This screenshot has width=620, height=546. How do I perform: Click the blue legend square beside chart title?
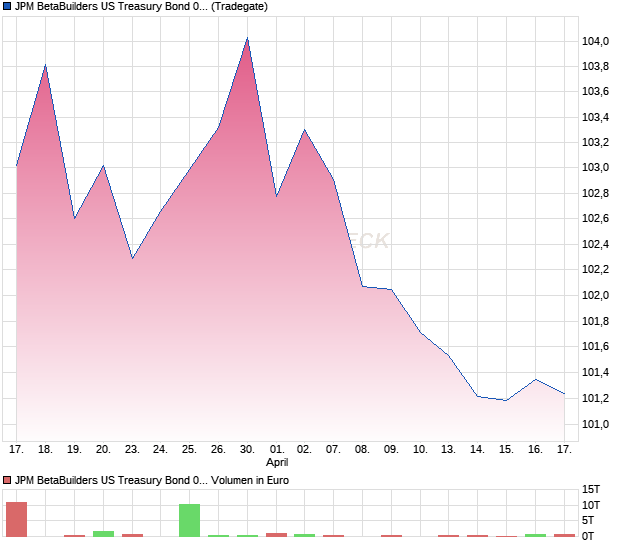[8, 6]
